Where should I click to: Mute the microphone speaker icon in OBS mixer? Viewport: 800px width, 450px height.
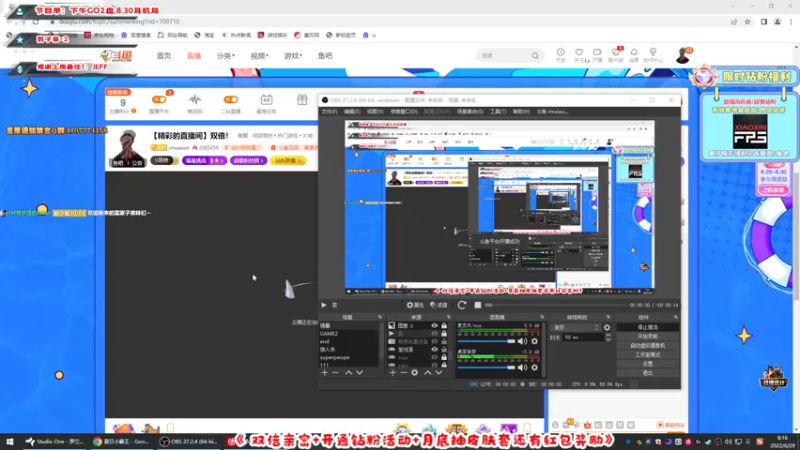point(522,341)
